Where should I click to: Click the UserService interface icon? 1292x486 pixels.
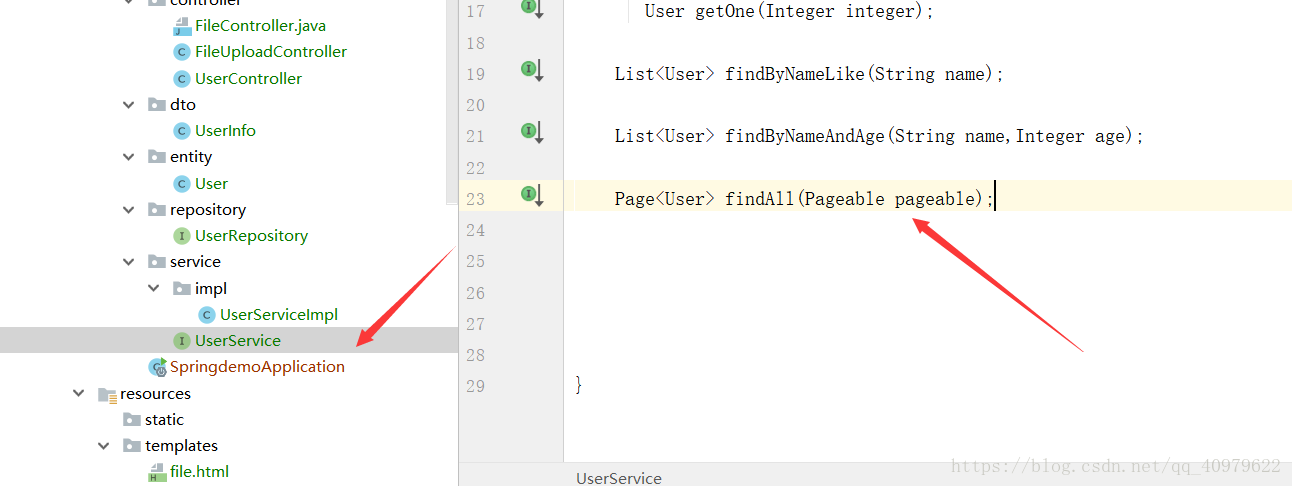tap(182, 341)
